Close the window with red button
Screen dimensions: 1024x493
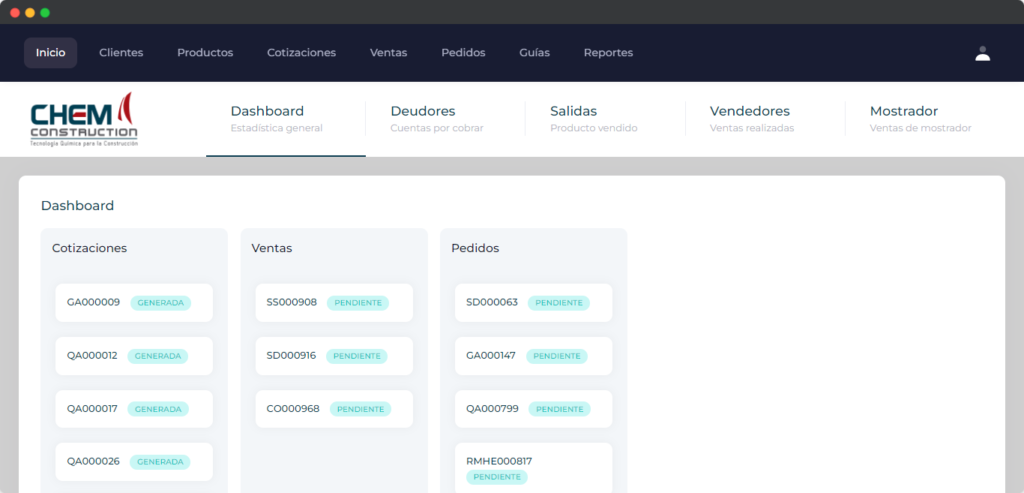(x=14, y=13)
